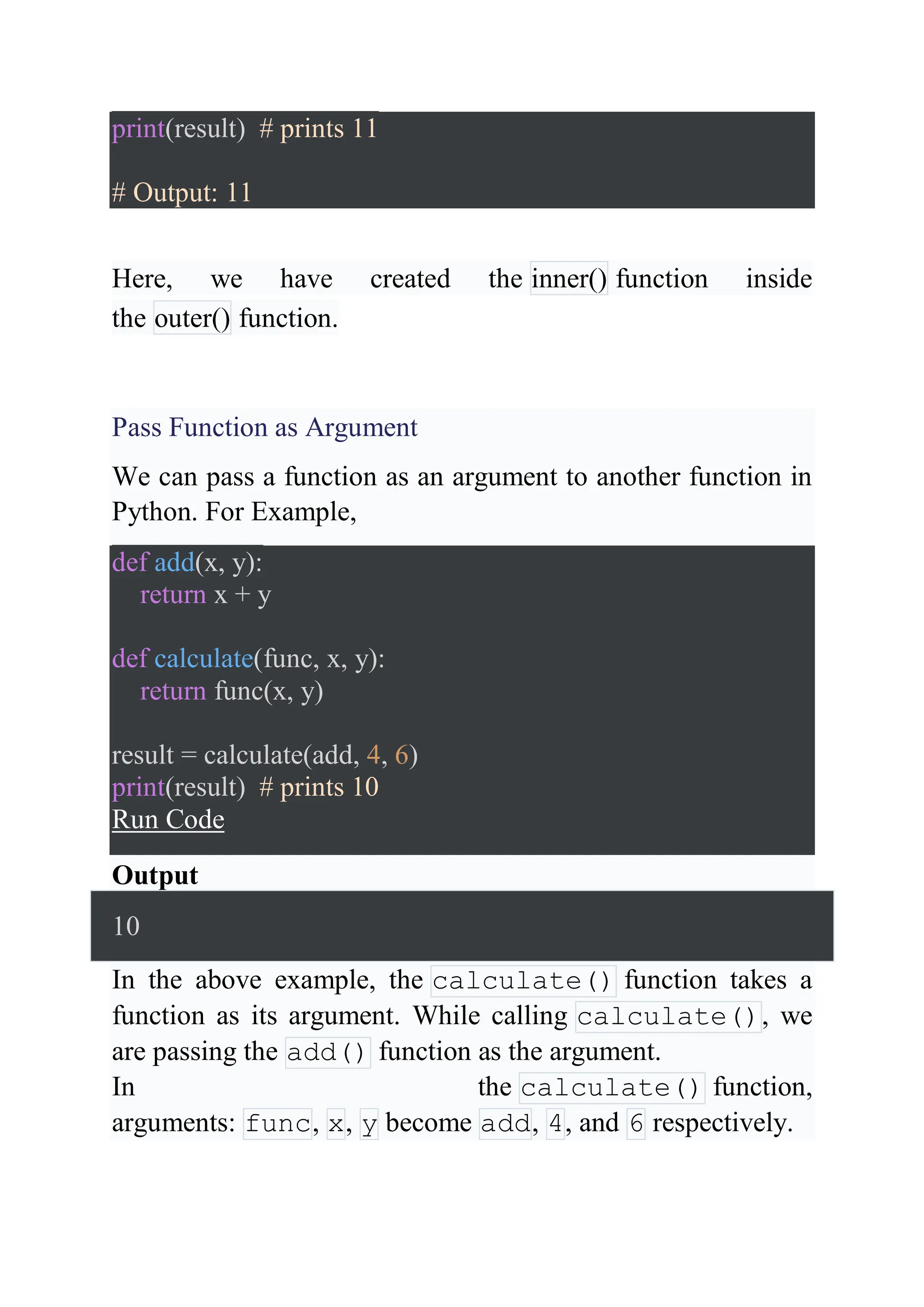This screenshot has width=924, height=1307.
Task: Click the inline code box containing 4
Action: 555,1124
